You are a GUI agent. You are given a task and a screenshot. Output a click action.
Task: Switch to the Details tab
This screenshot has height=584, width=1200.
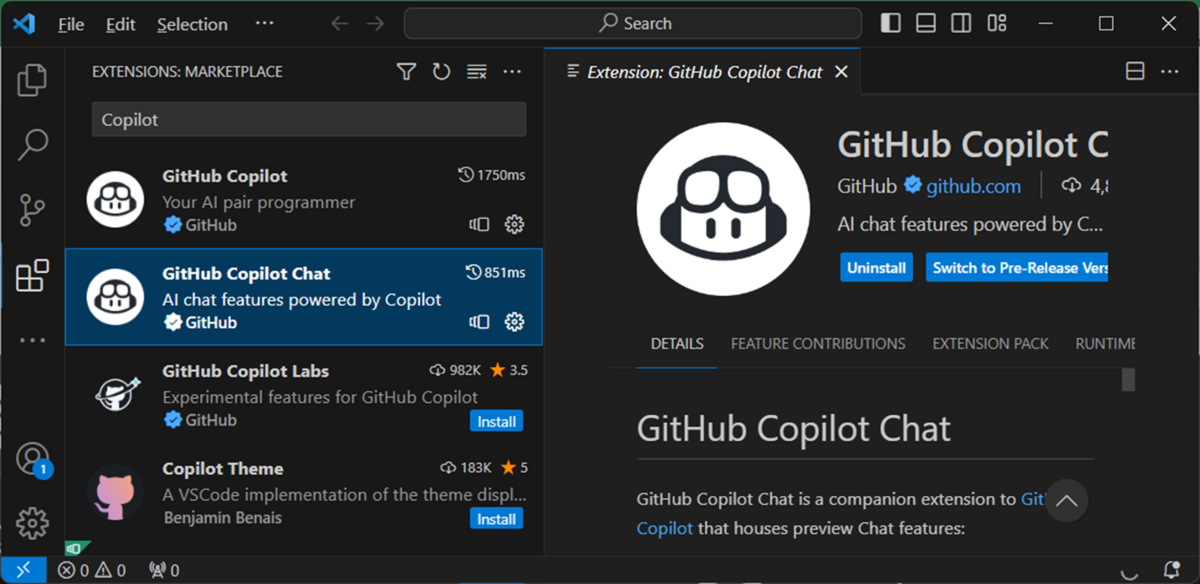pyautogui.click(x=677, y=343)
